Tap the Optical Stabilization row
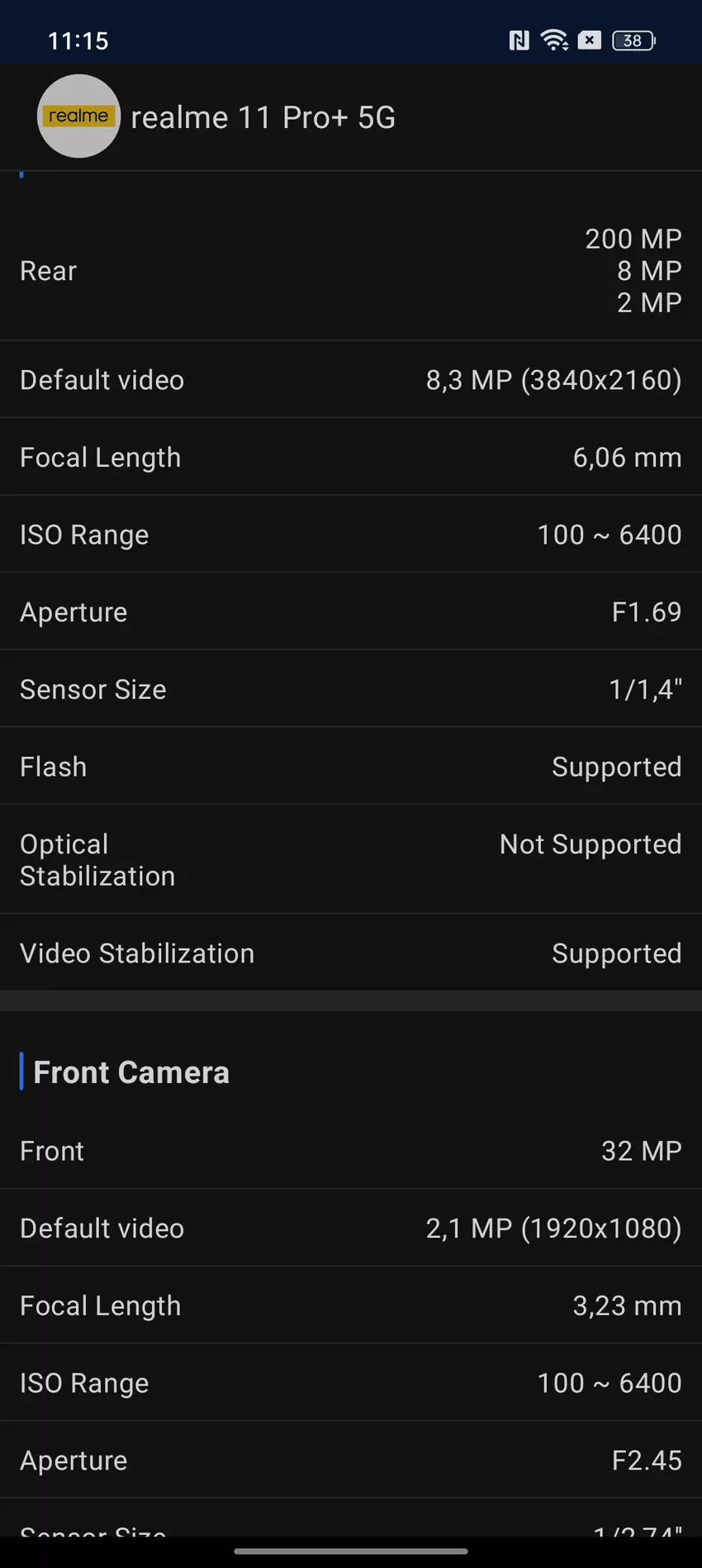 [x=351, y=860]
